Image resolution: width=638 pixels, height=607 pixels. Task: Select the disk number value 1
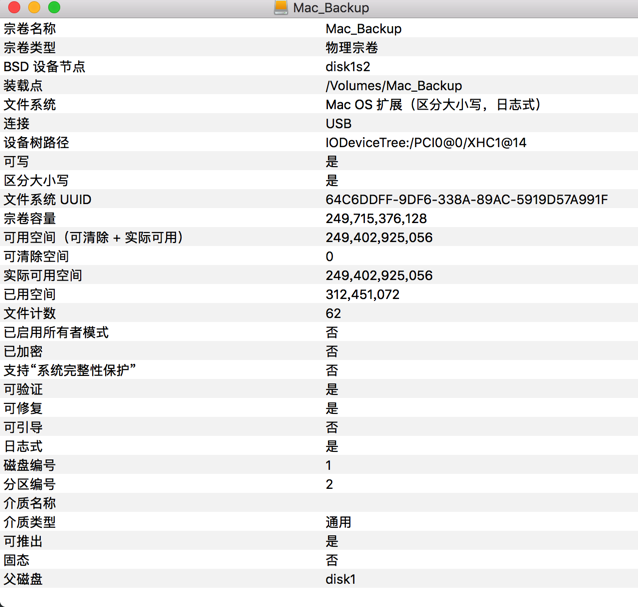(x=329, y=465)
